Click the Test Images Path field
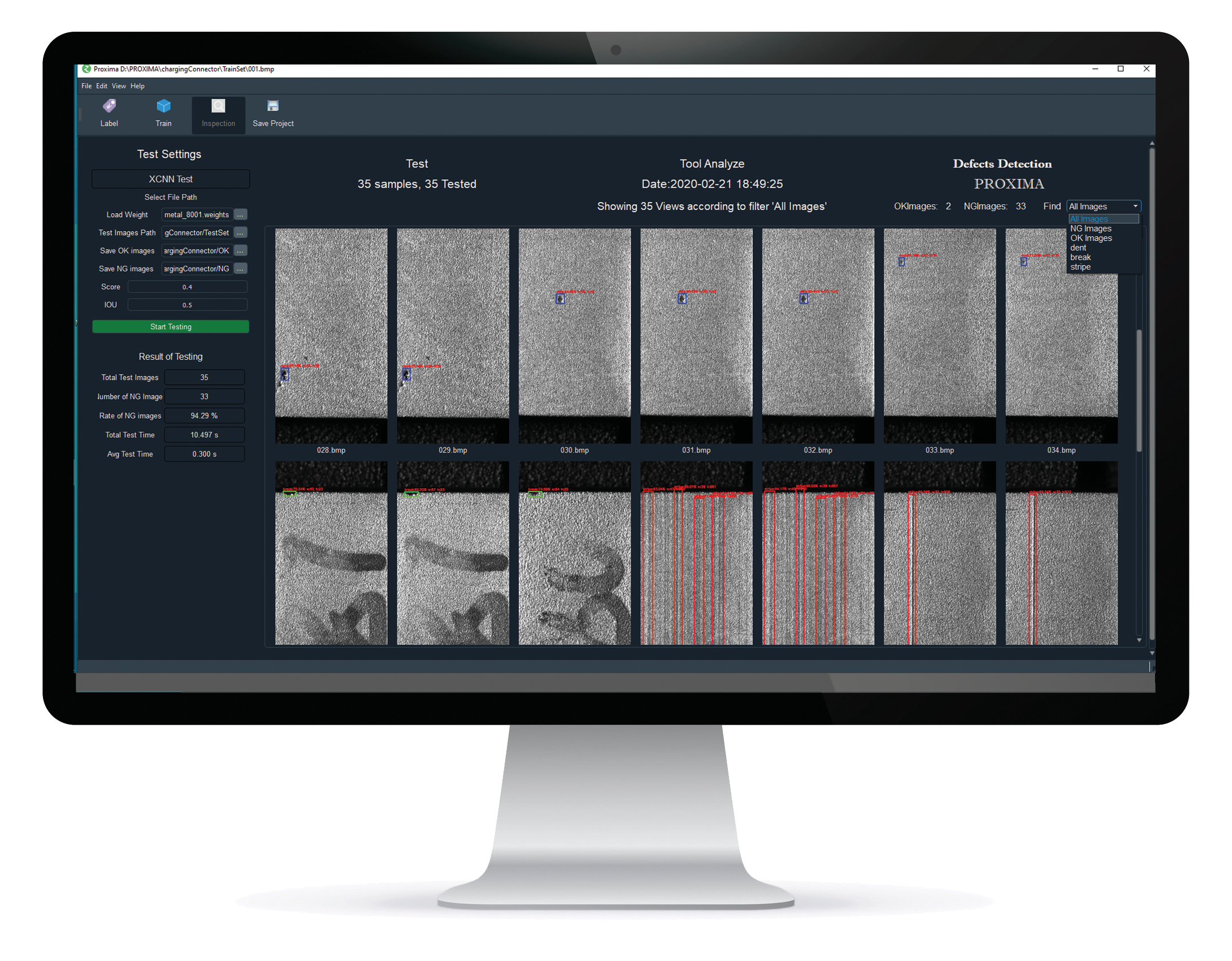The height and width of the screenshot is (961, 1232). [197, 232]
